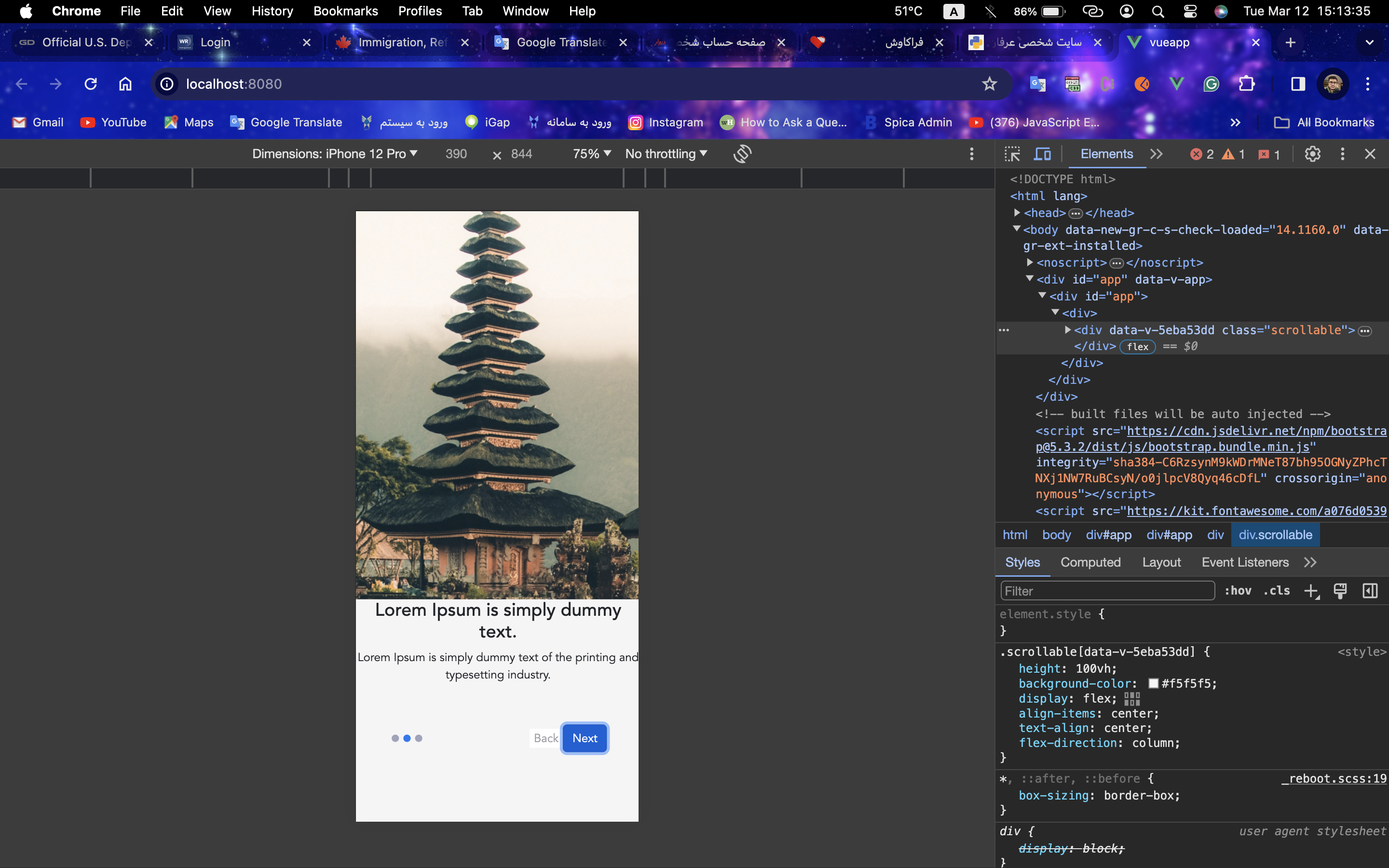Viewport: 1389px width, 868px height.
Task: Rotate the device viewport orientation
Action: tap(742, 154)
